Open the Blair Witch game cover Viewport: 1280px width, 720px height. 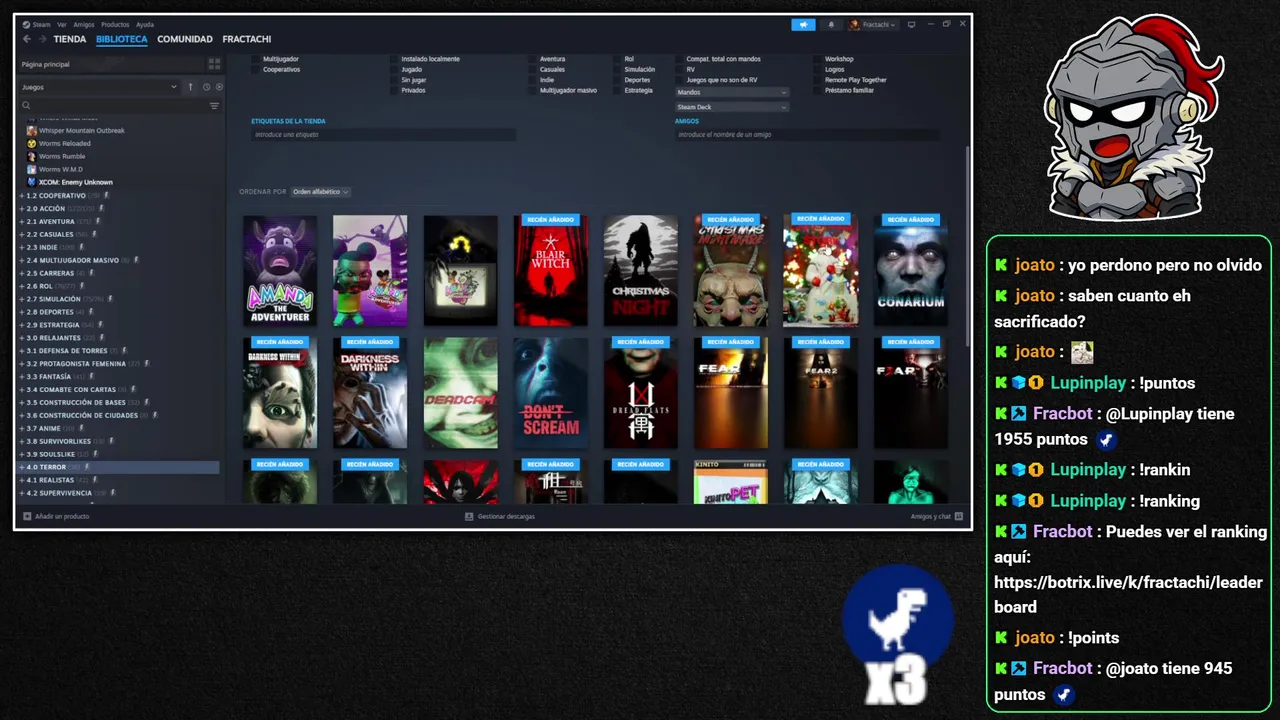point(550,270)
